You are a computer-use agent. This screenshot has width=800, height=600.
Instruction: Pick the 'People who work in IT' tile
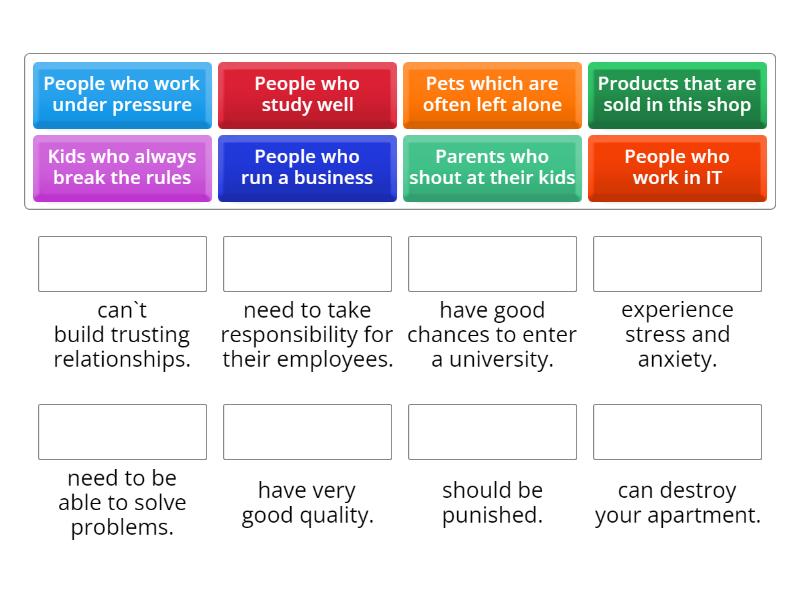[x=677, y=168]
